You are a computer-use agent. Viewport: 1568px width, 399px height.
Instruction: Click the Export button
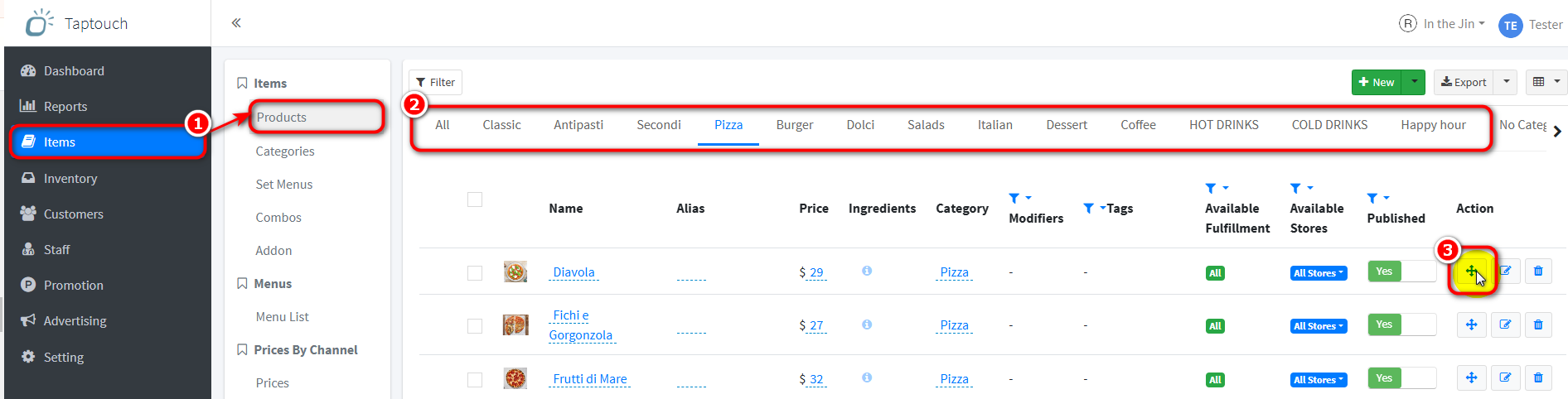point(1464,82)
